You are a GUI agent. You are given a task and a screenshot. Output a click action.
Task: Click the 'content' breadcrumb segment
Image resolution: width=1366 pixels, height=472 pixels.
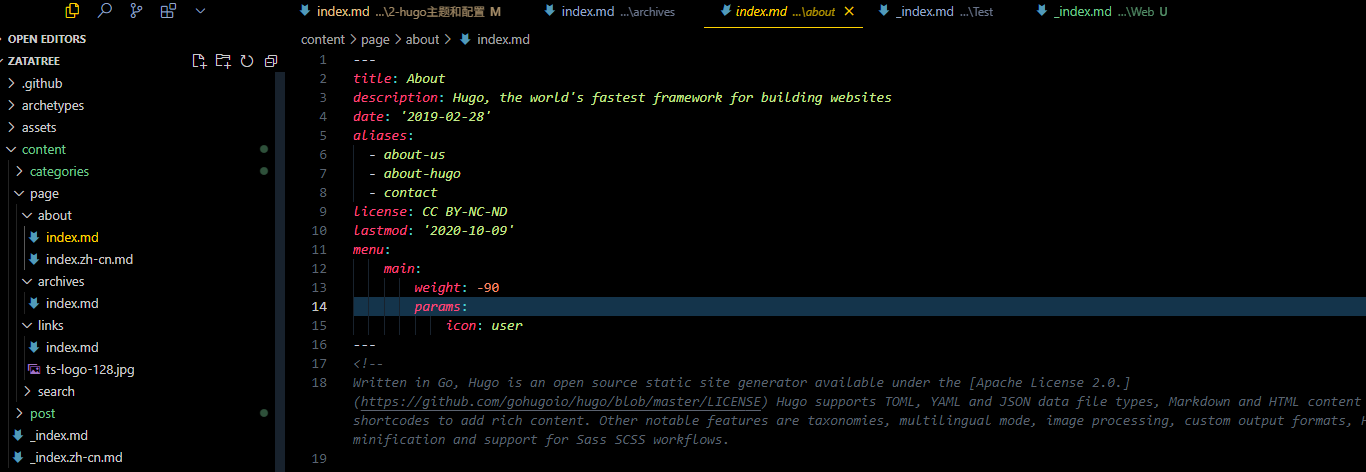click(323, 39)
